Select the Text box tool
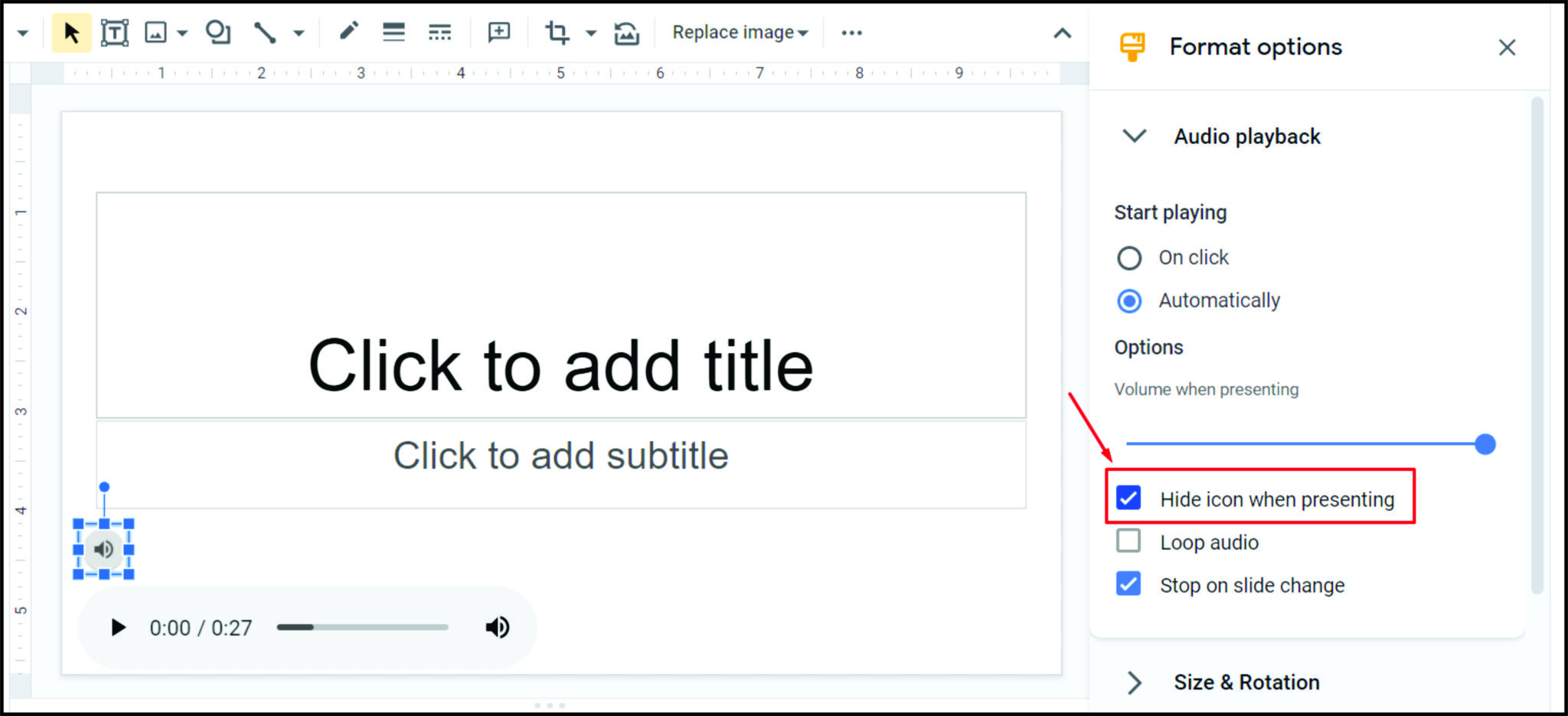Image resolution: width=1568 pixels, height=716 pixels. (x=113, y=32)
